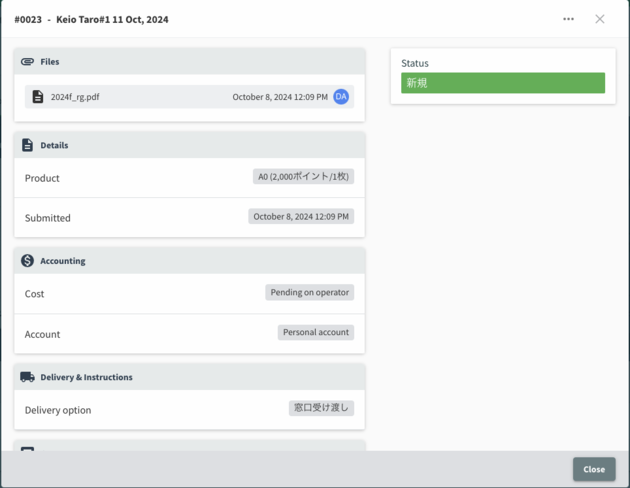Click the file upload timestamp
The width and height of the screenshot is (630, 488).
point(280,97)
